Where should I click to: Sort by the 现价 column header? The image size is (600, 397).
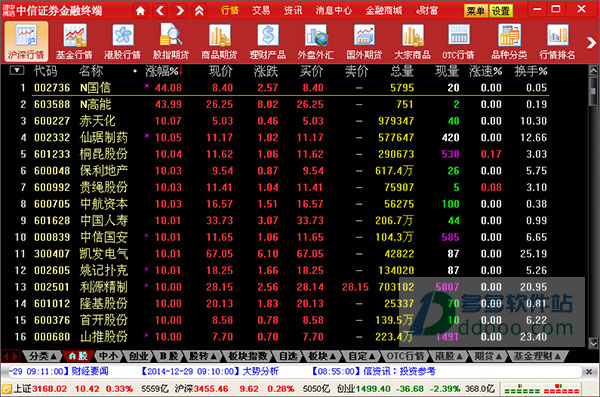(x=220, y=71)
